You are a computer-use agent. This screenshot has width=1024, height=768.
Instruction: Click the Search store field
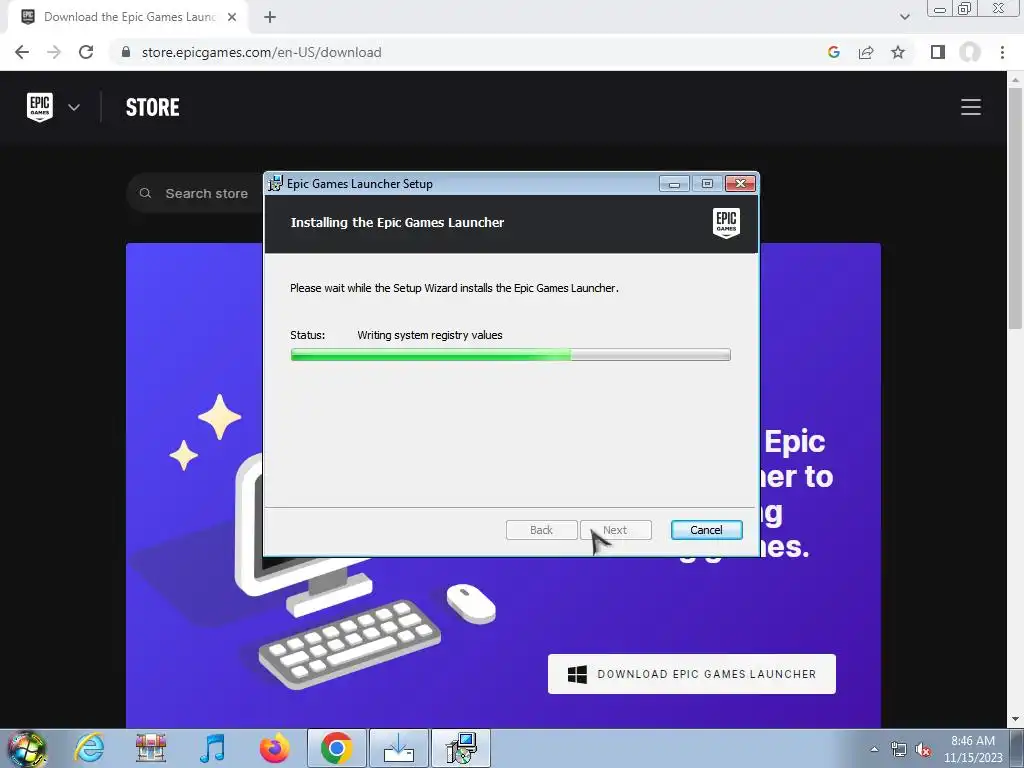(196, 193)
